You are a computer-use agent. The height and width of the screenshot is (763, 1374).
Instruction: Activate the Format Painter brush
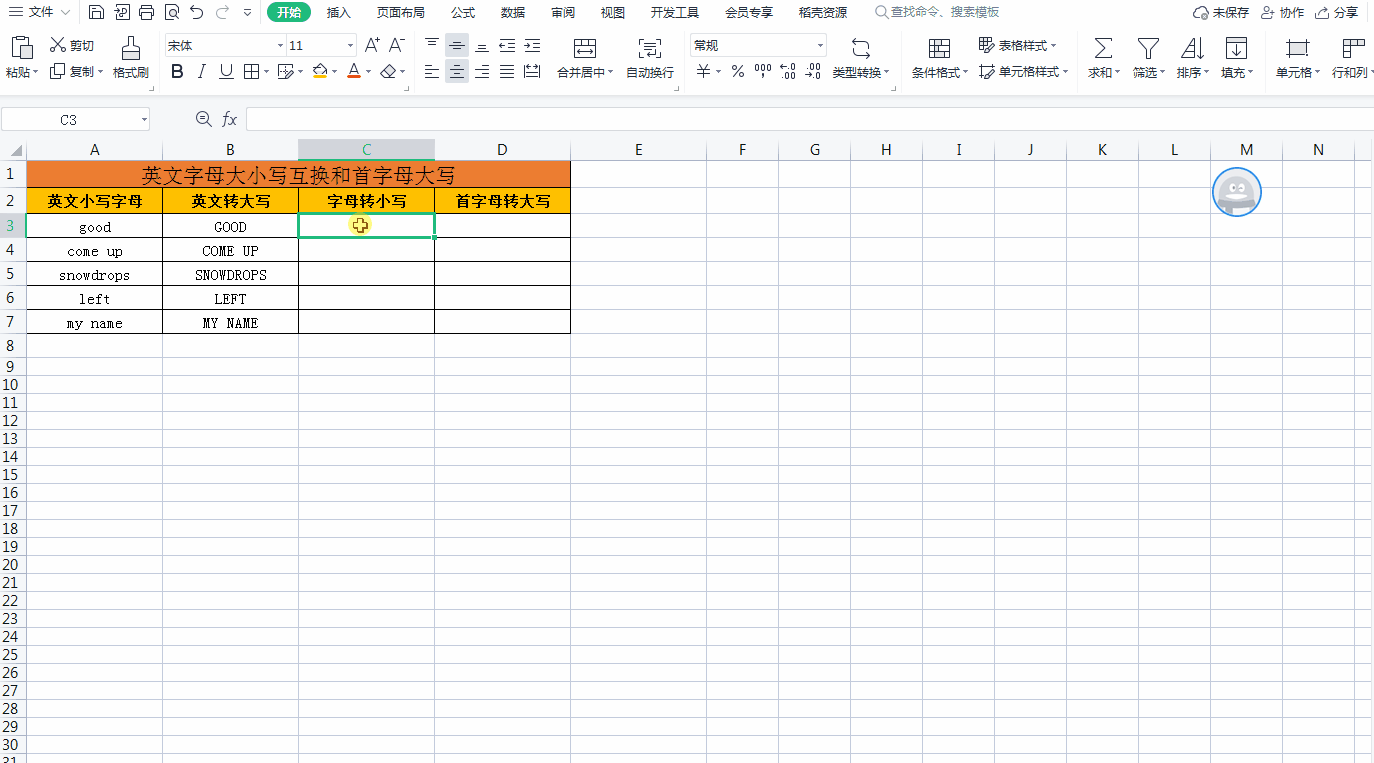pos(130,58)
